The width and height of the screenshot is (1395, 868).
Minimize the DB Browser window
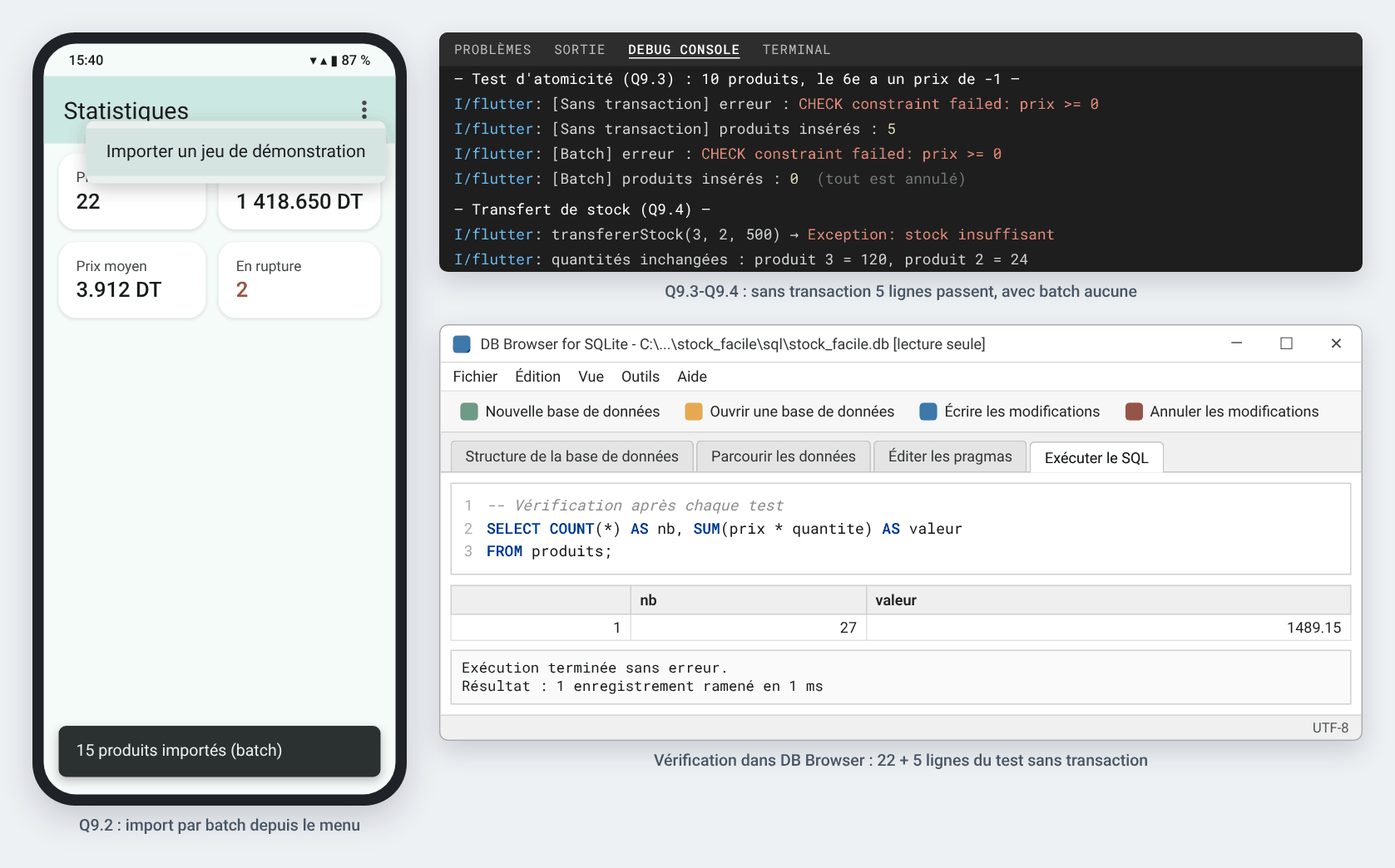1237,343
